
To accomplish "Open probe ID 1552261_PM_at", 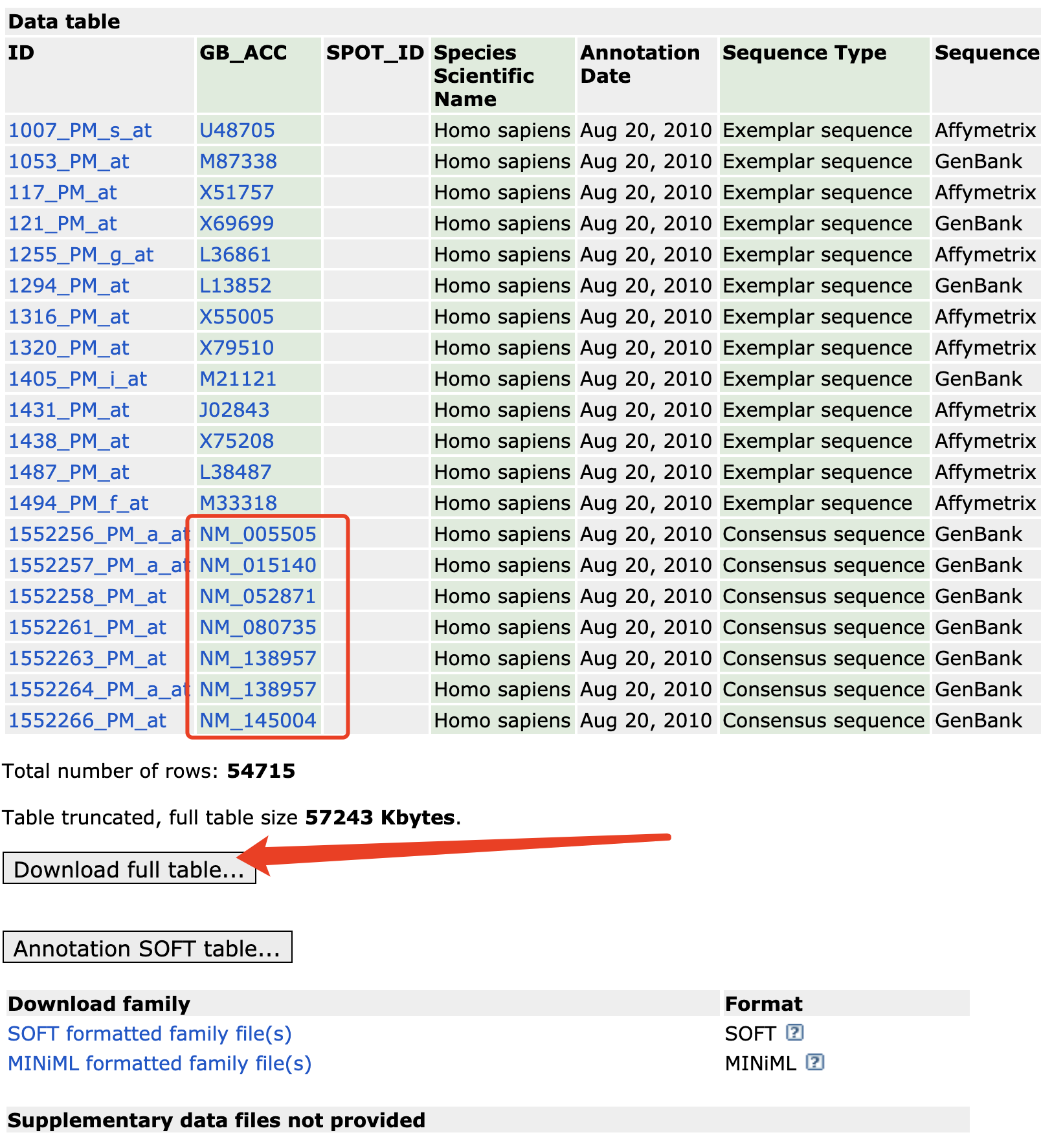I will pos(87,628).
